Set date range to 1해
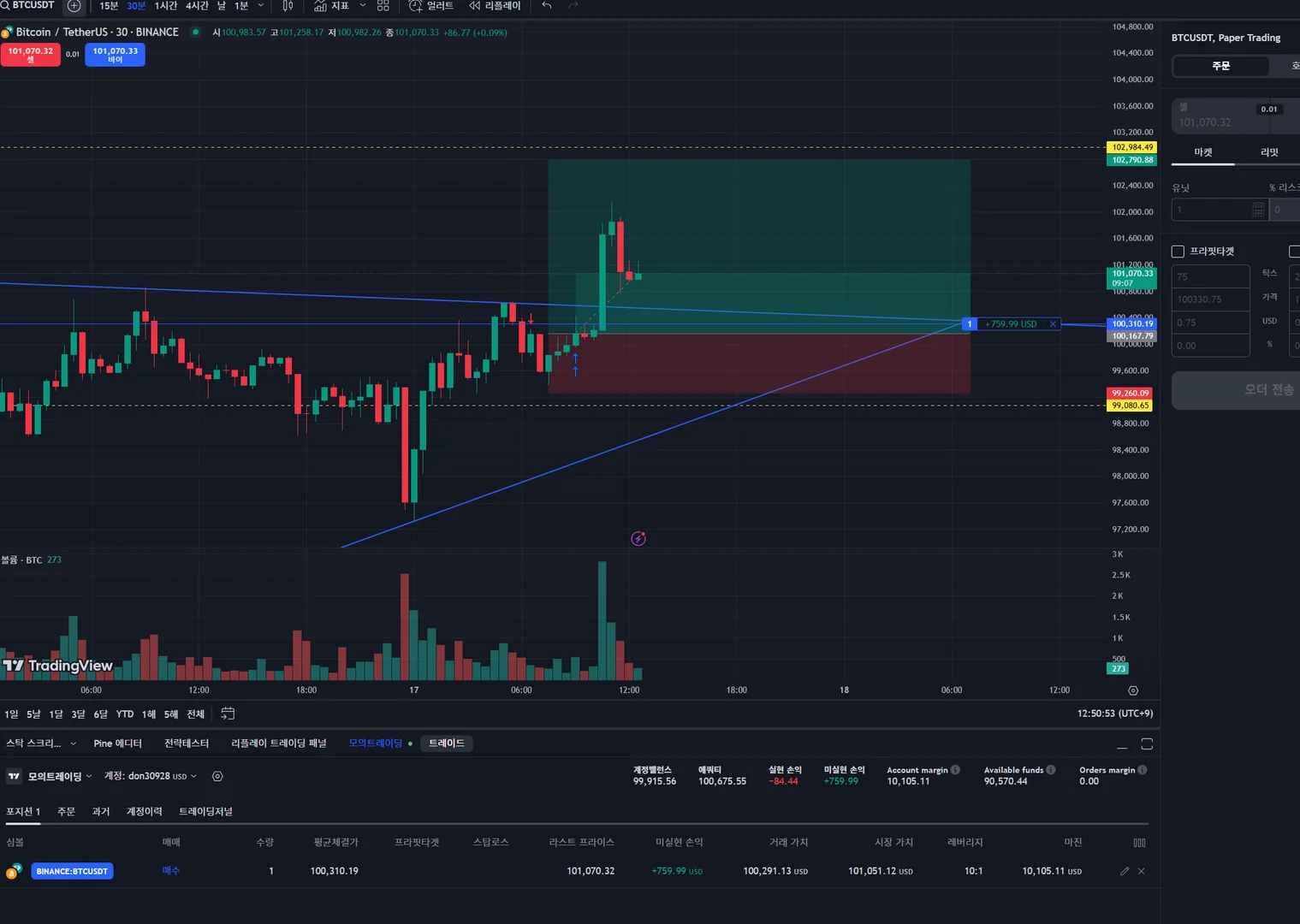Viewport: 1300px width, 924px height. [149, 714]
